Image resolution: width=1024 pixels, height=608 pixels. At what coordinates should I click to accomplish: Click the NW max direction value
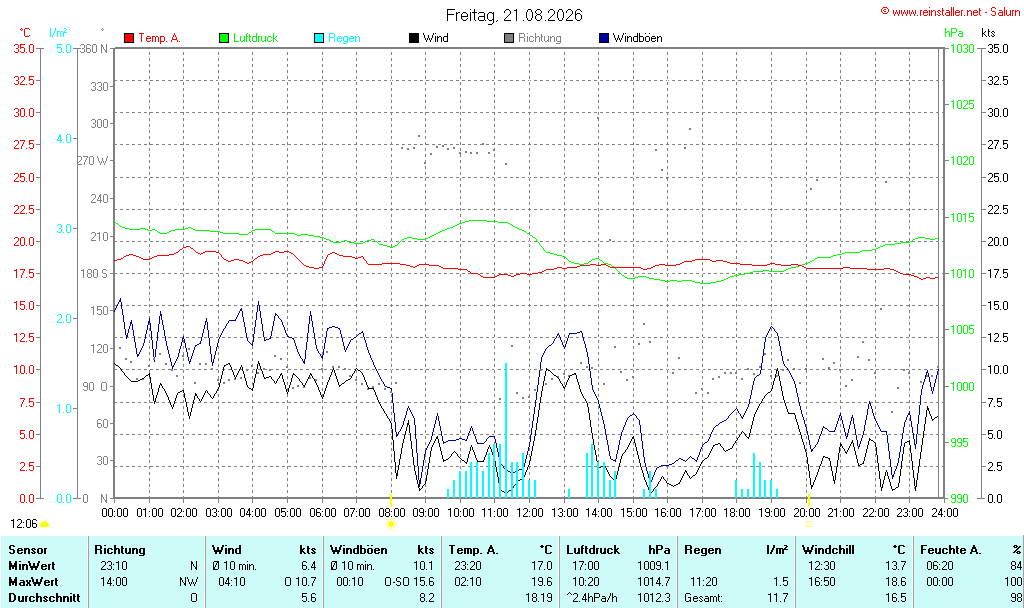coord(188,581)
